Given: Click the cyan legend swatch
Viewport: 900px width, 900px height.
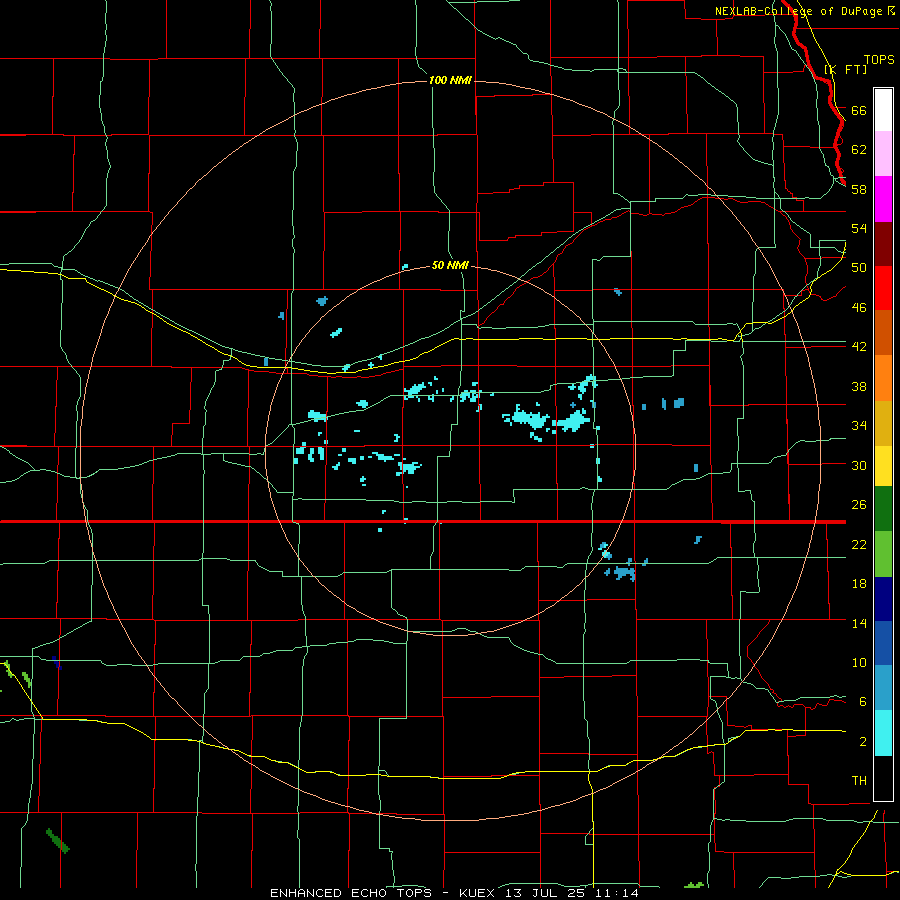Looking at the screenshot, I should tap(883, 733).
